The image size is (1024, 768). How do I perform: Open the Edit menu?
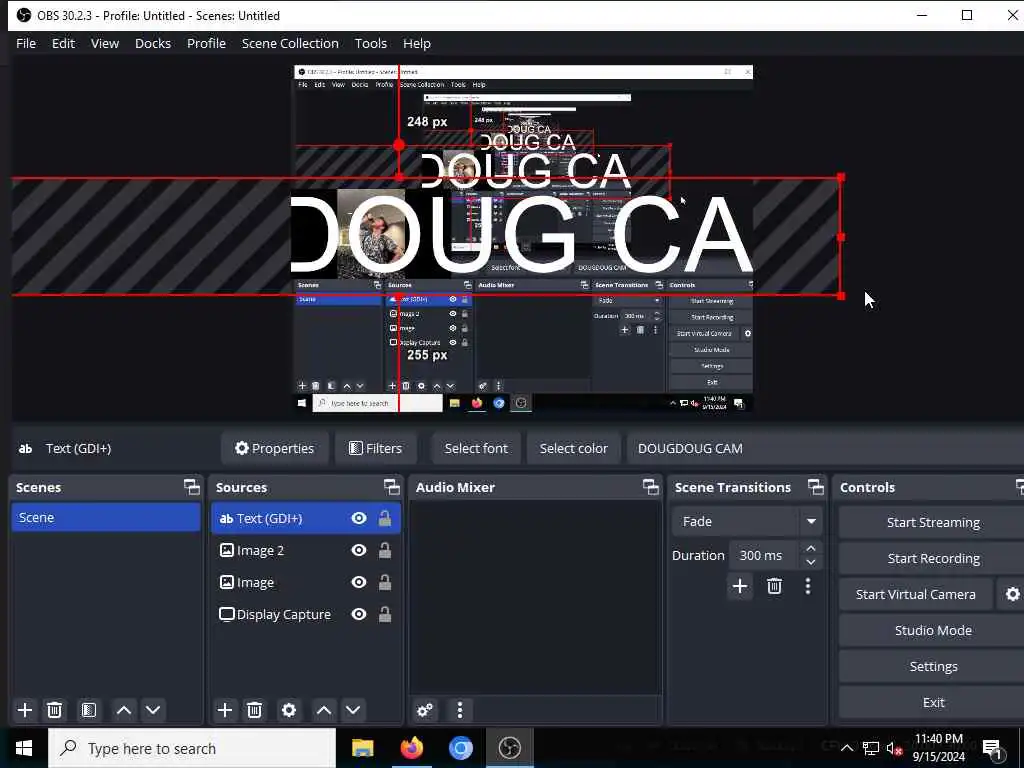tap(63, 43)
